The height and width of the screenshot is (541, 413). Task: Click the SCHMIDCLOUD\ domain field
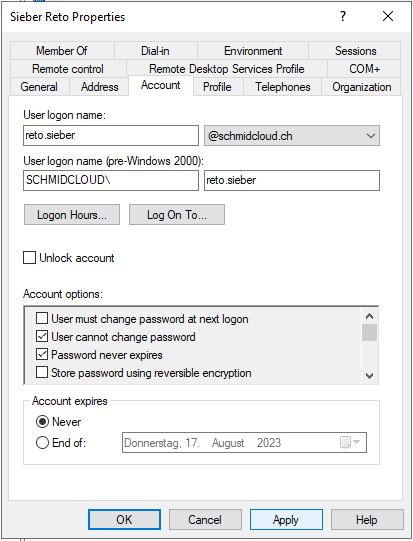point(111,180)
